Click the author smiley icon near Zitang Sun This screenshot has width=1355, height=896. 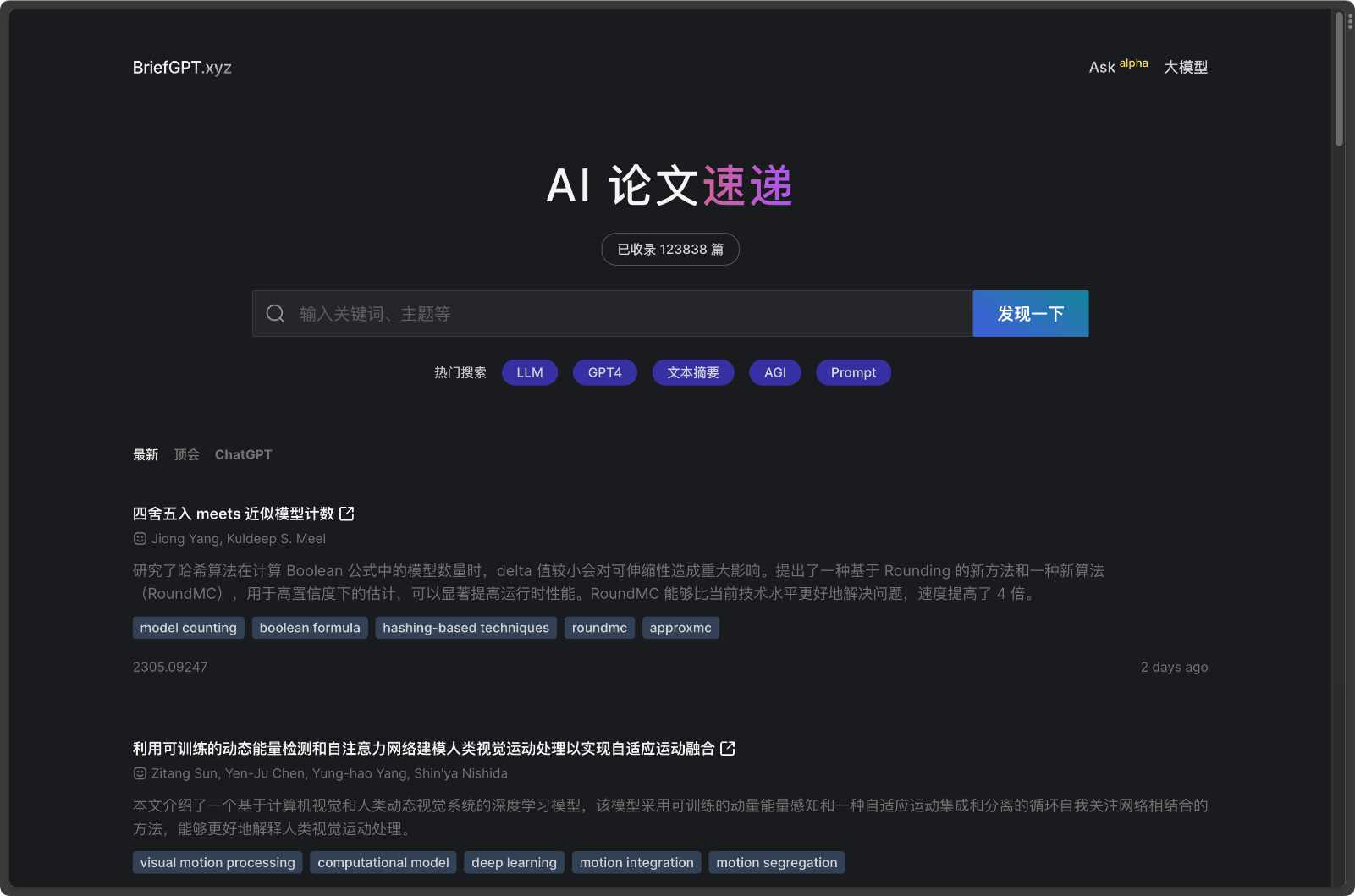pos(138,772)
